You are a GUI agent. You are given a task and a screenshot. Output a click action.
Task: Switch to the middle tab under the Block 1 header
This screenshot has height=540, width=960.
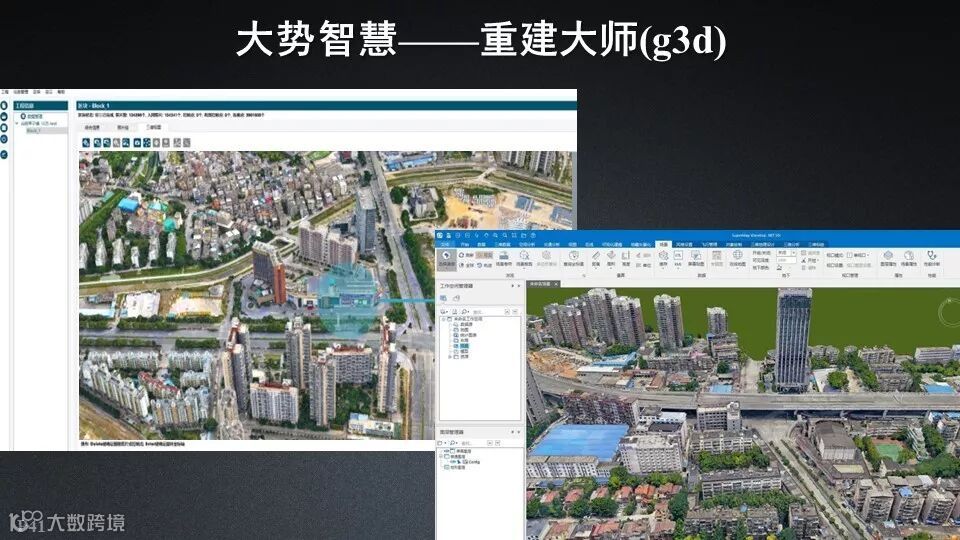(123, 127)
